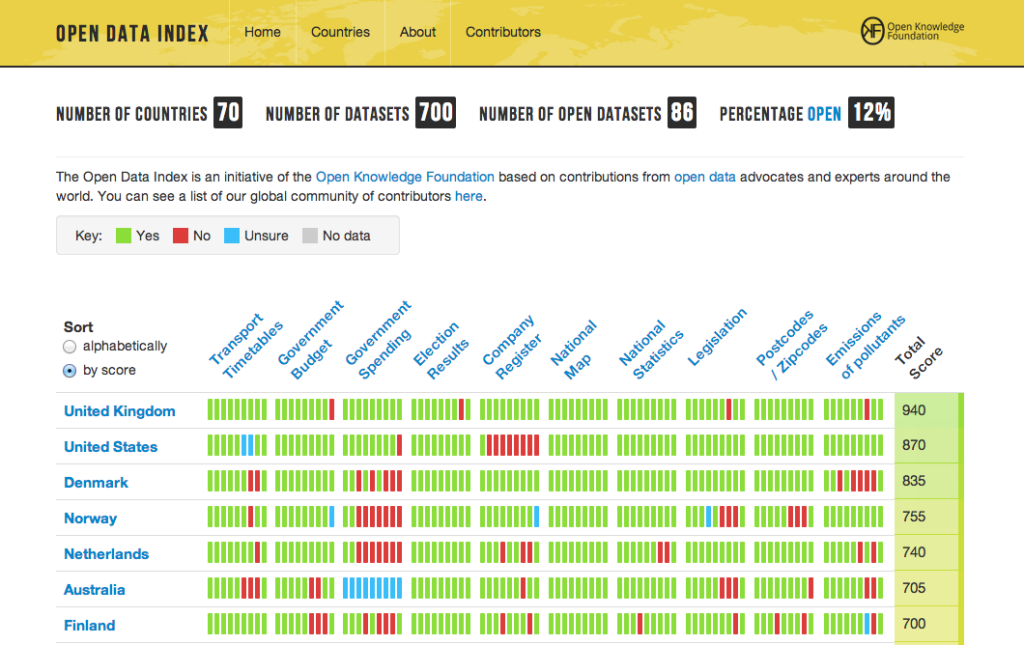Click the Open Knowledge Foundation logo
Viewport: 1024px width, 645px height.
coord(912,31)
